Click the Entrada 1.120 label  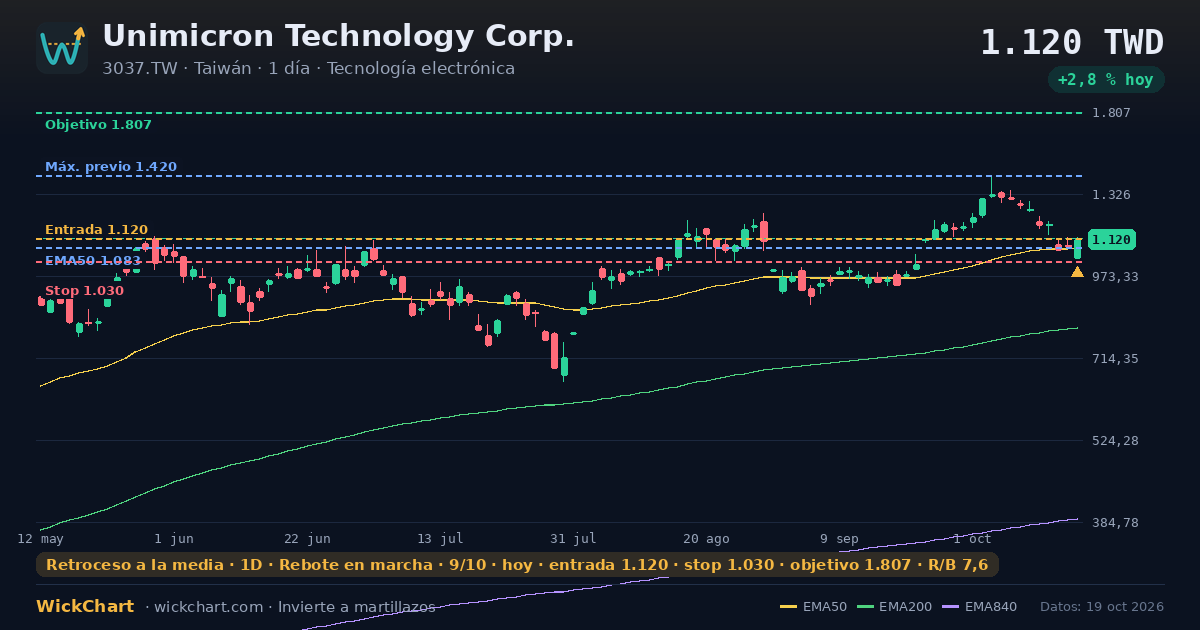(x=96, y=230)
